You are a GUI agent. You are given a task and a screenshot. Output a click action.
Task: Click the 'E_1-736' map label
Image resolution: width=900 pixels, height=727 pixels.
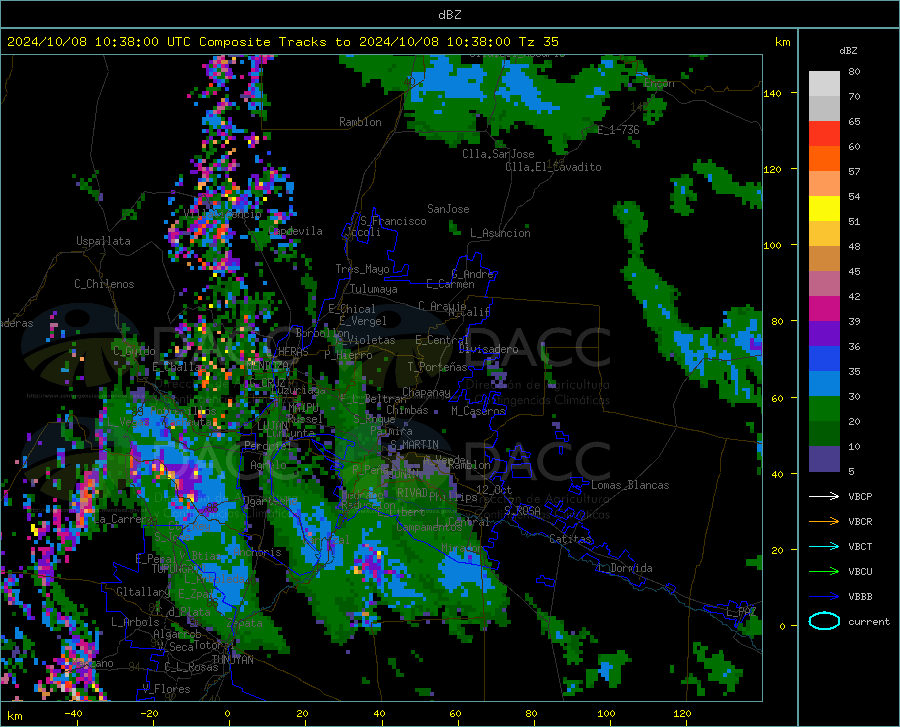pos(618,130)
